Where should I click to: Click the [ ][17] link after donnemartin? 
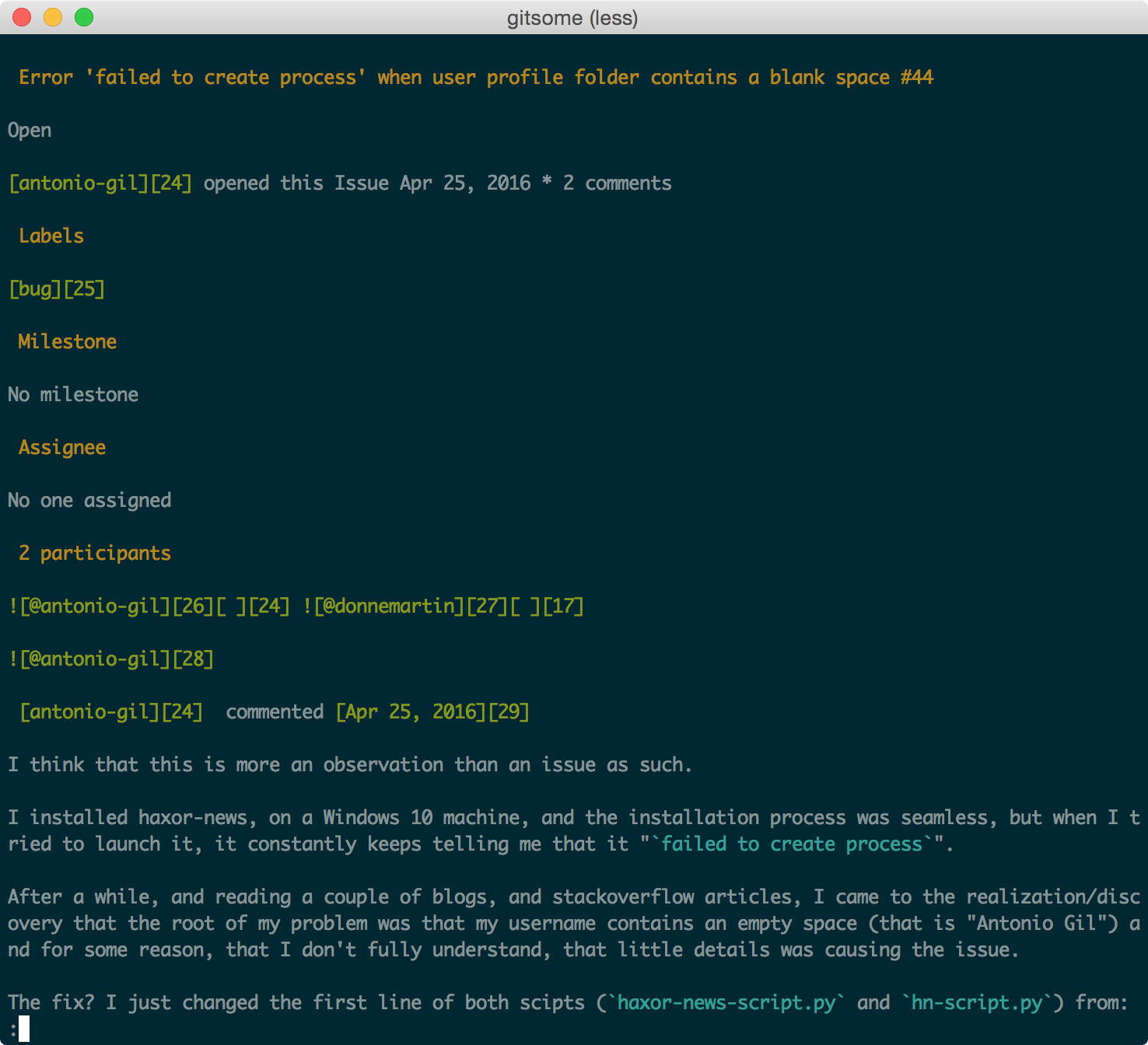[x=547, y=606]
